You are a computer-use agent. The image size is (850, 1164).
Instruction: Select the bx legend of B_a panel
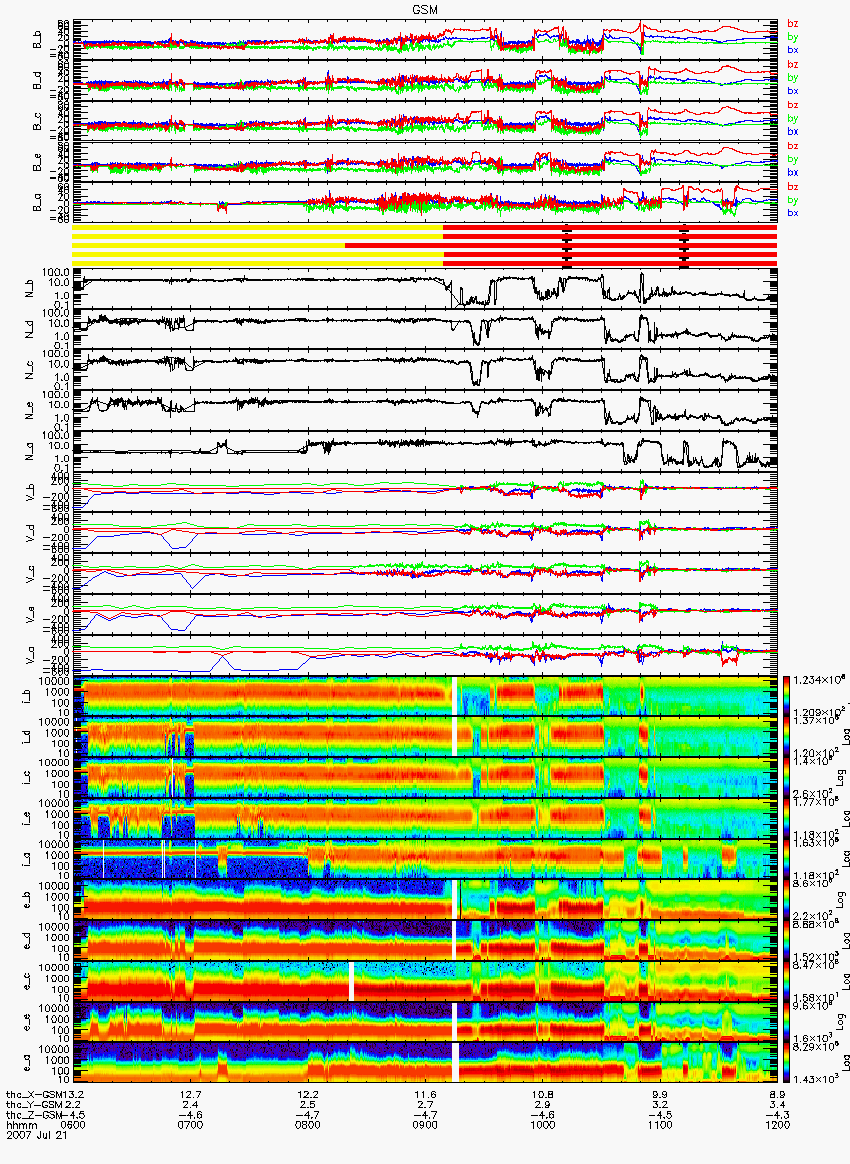[x=793, y=213]
